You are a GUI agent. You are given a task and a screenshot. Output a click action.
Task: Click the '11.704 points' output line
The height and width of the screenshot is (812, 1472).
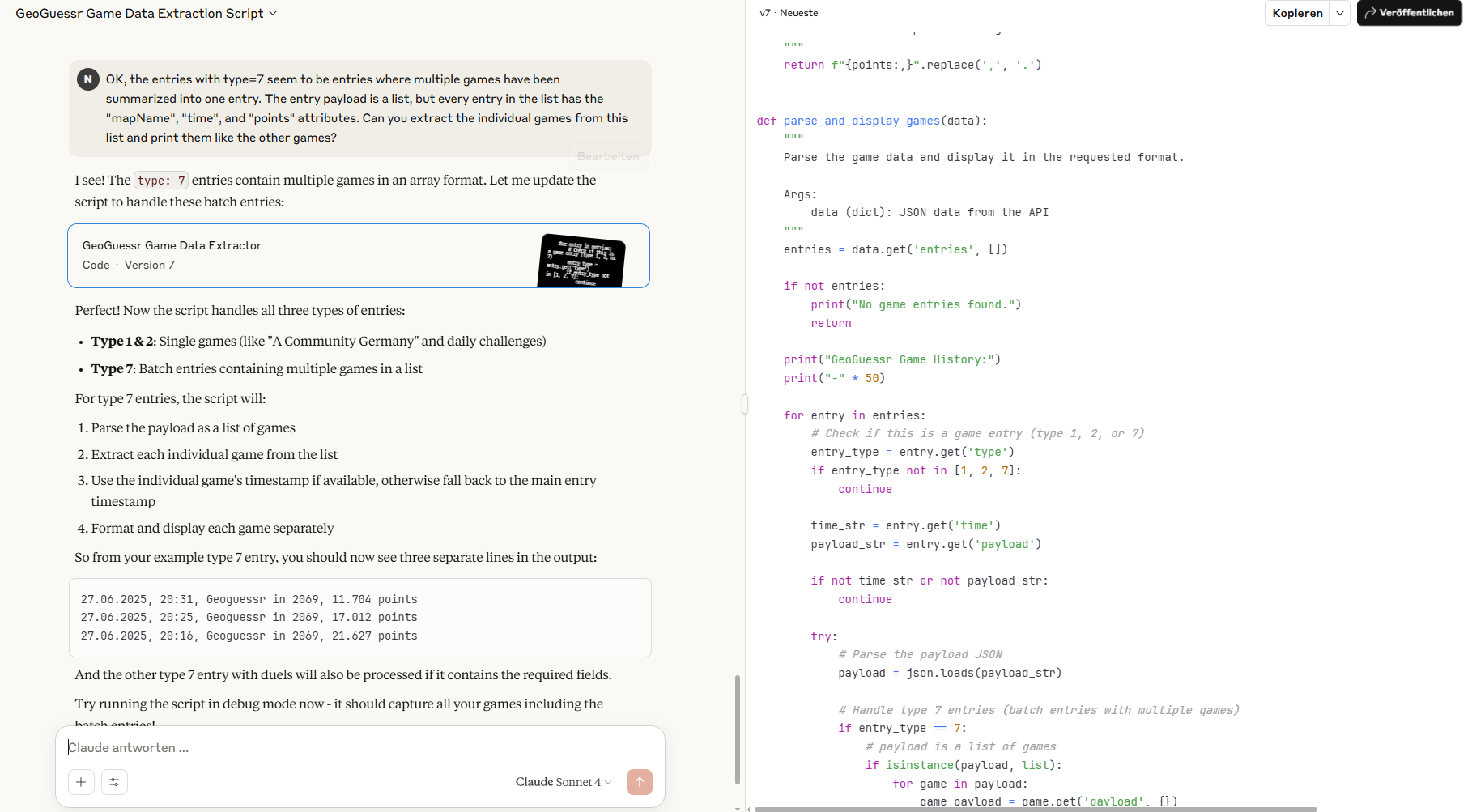click(x=249, y=600)
